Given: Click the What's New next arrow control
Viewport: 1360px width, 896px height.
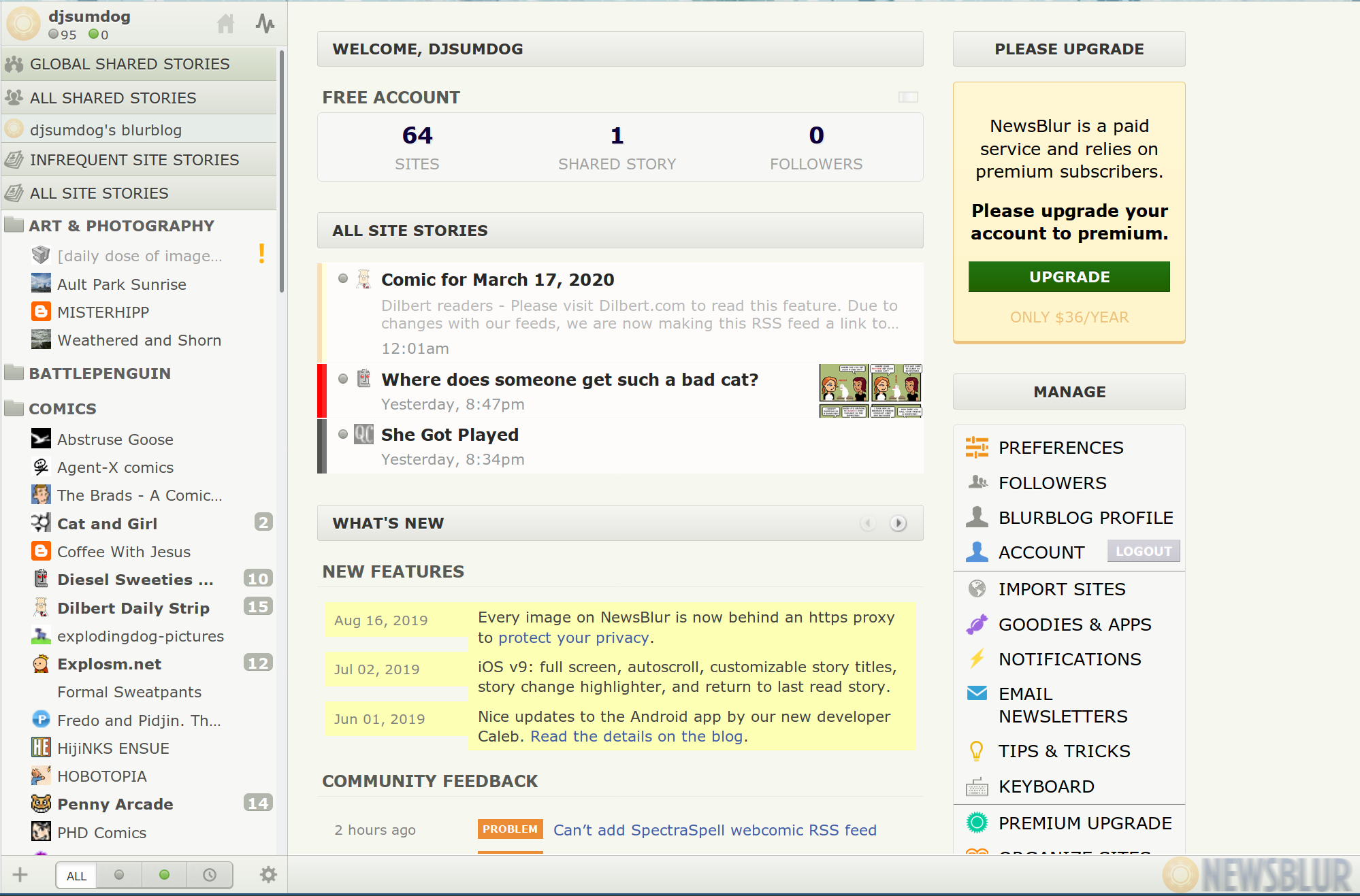Looking at the screenshot, I should pos(899,522).
